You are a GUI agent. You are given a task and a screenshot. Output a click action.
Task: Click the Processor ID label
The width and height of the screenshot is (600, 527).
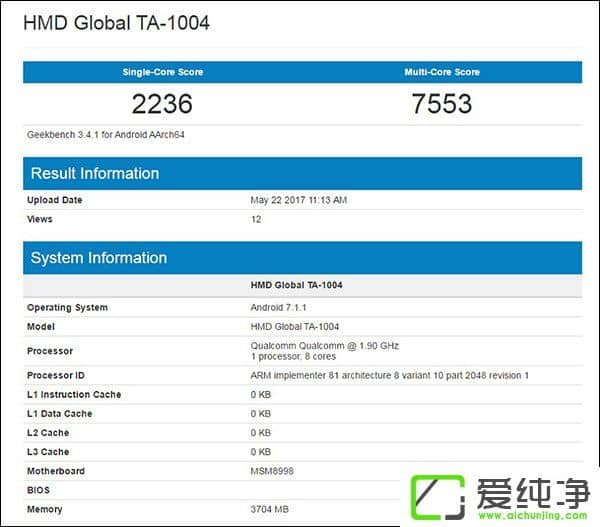56,375
